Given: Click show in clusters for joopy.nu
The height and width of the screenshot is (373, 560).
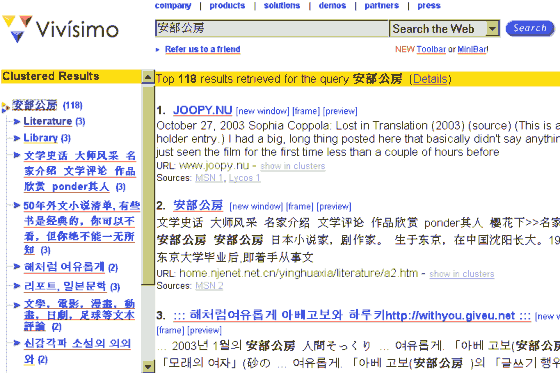Looking at the screenshot, I should pyautogui.click(x=293, y=166).
